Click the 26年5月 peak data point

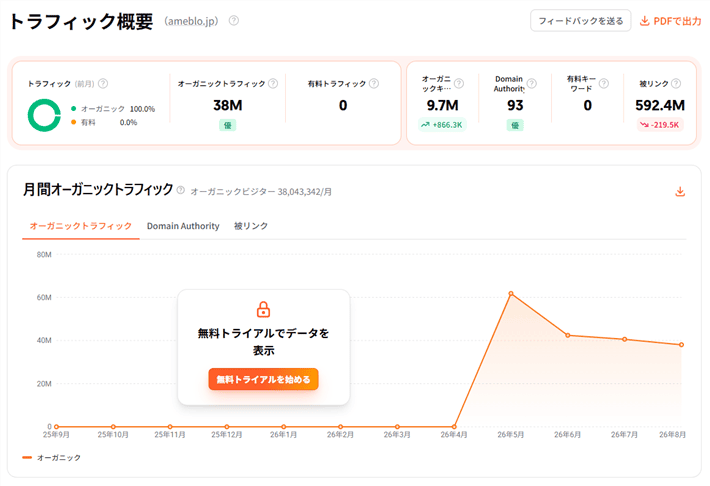[511, 294]
